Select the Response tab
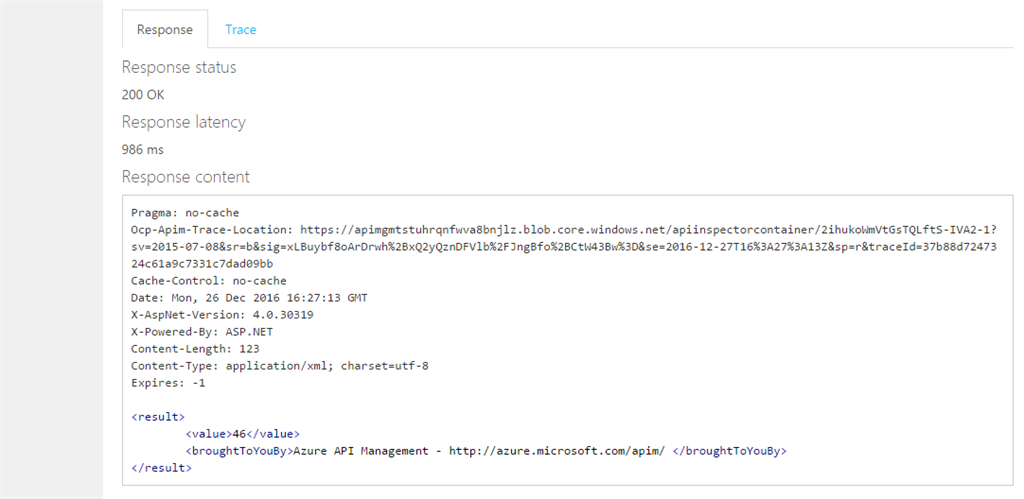The image size is (1024, 499). [x=165, y=30]
